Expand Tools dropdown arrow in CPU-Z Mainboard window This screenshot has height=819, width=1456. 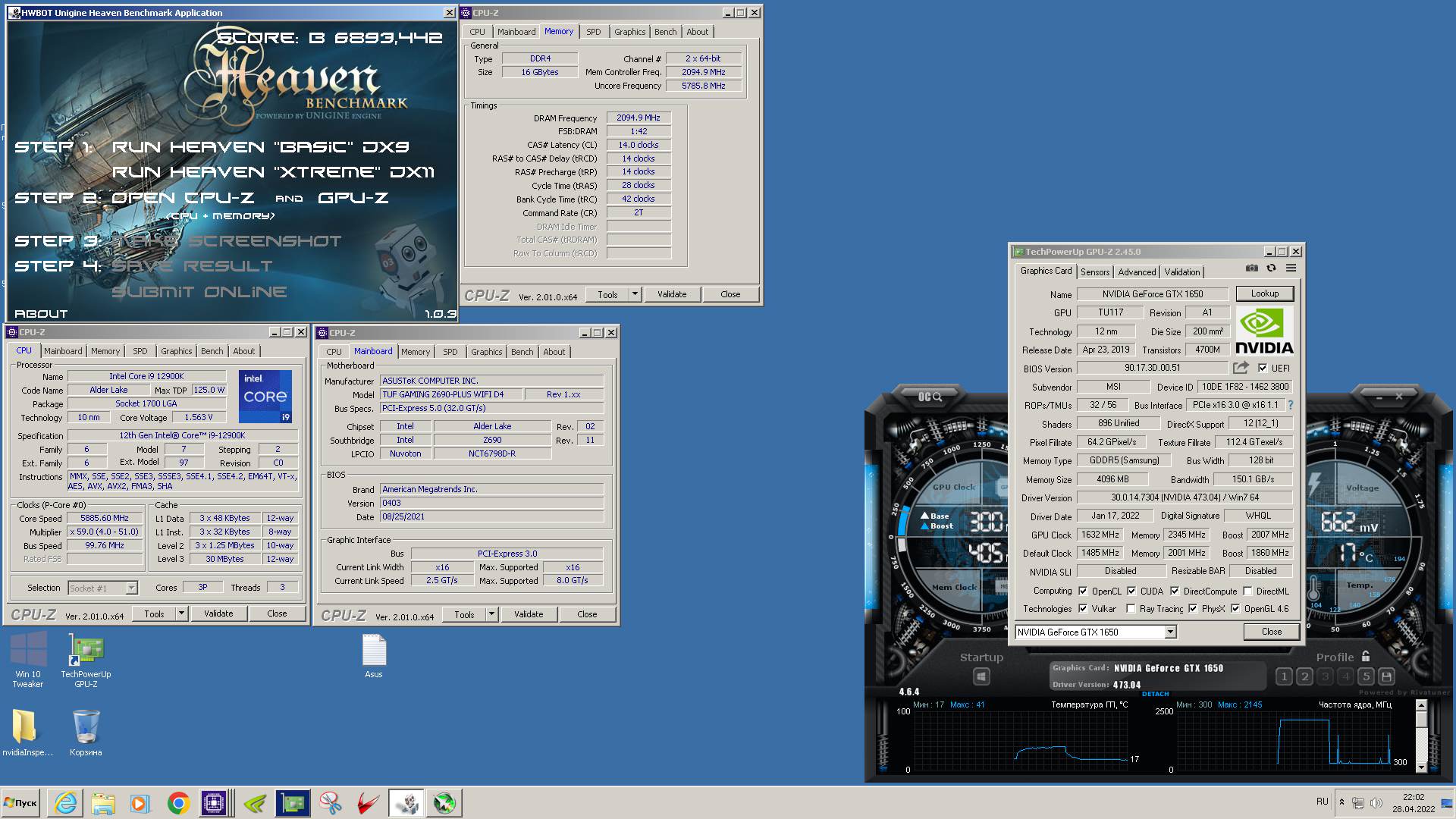(x=491, y=614)
